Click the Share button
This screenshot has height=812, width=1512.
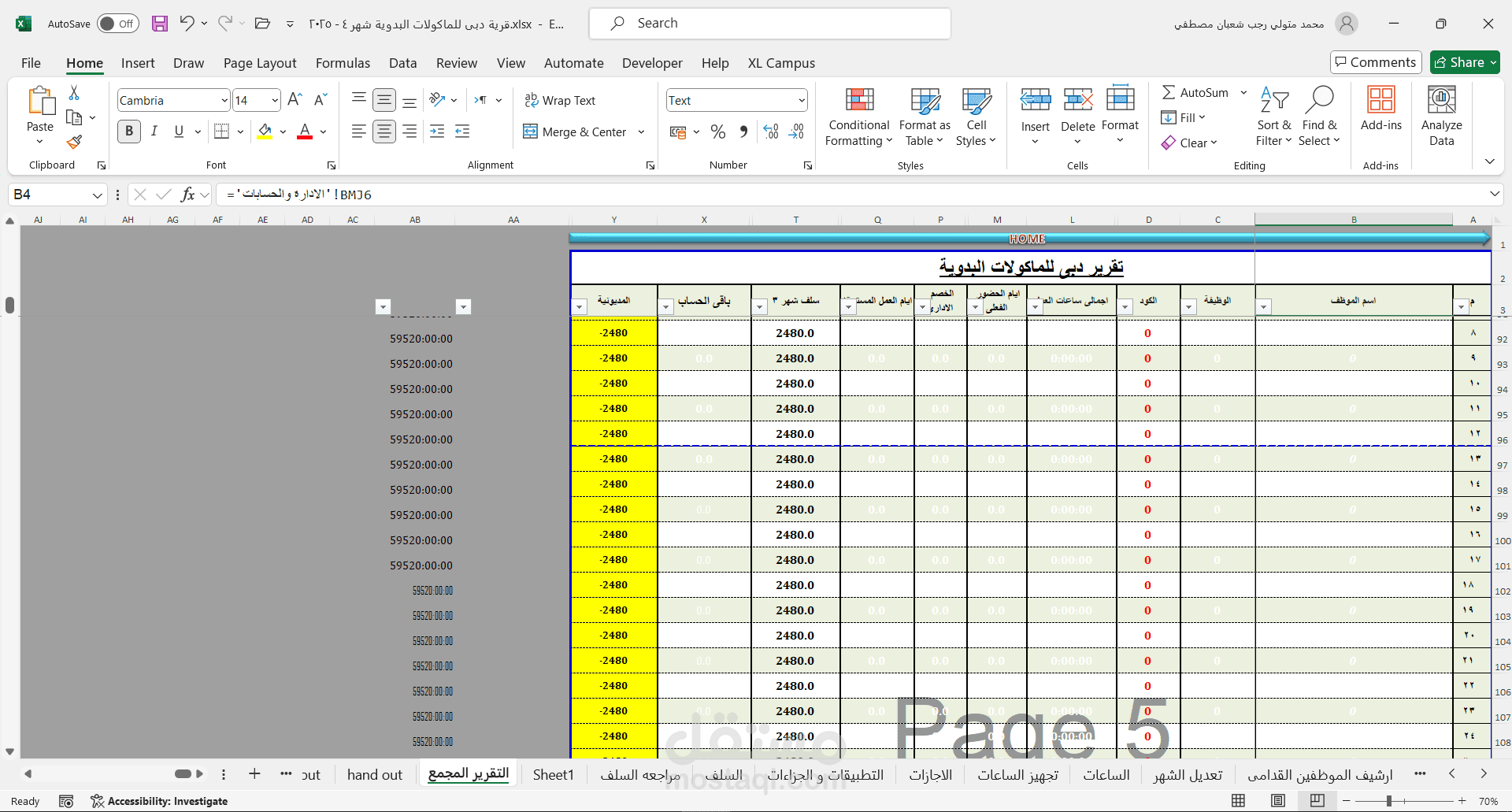tap(1465, 62)
